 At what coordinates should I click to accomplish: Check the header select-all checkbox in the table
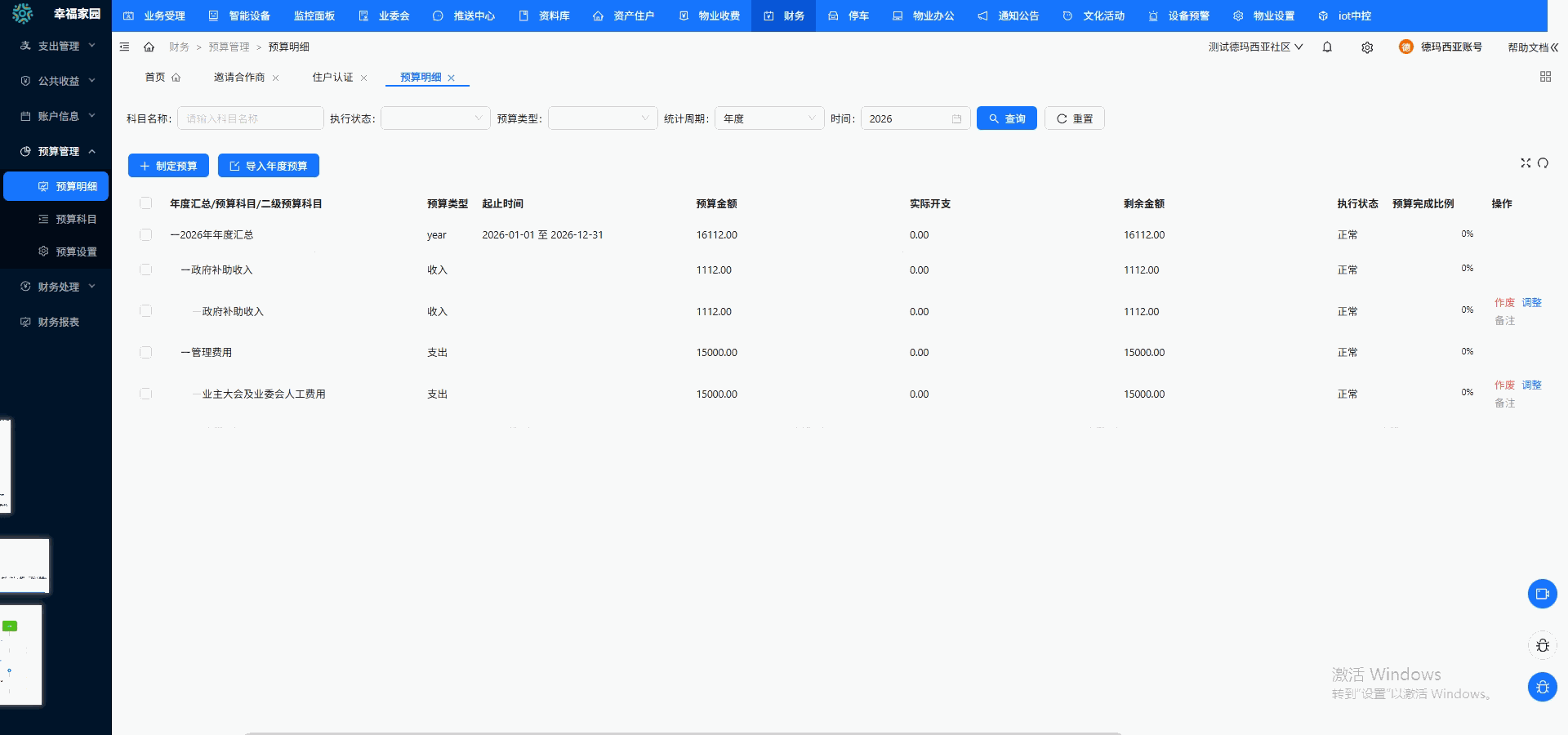click(145, 203)
